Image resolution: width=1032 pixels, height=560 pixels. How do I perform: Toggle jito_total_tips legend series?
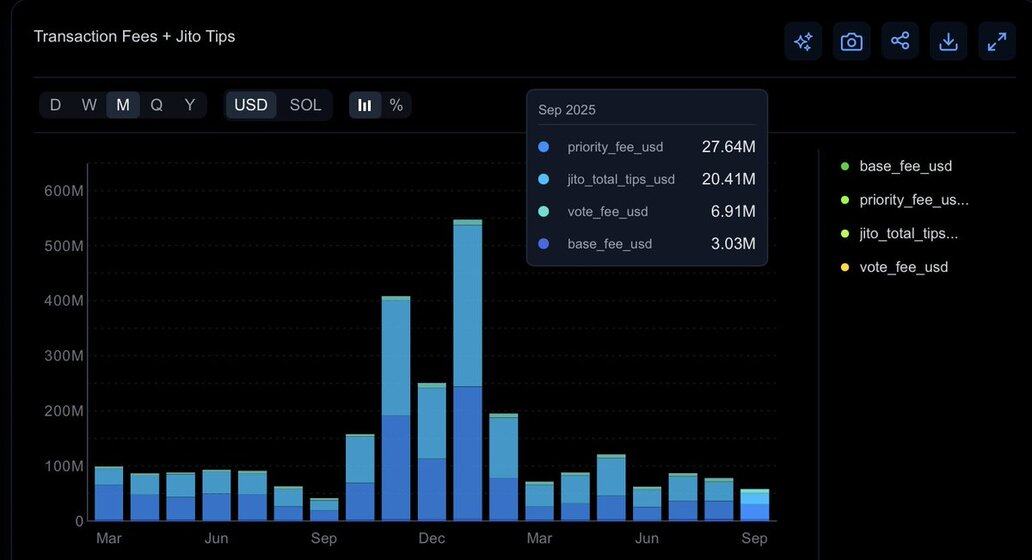pyautogui.click(x=907, y=234)
